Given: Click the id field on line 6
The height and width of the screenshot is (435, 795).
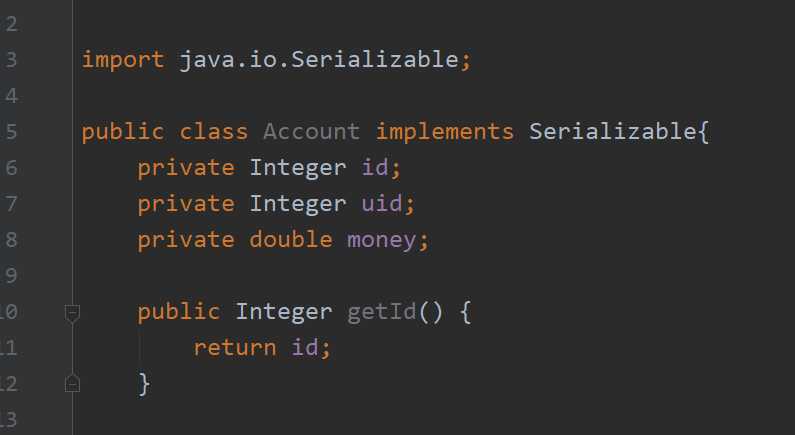Looking at the screenshot, I should click(374, 167).
